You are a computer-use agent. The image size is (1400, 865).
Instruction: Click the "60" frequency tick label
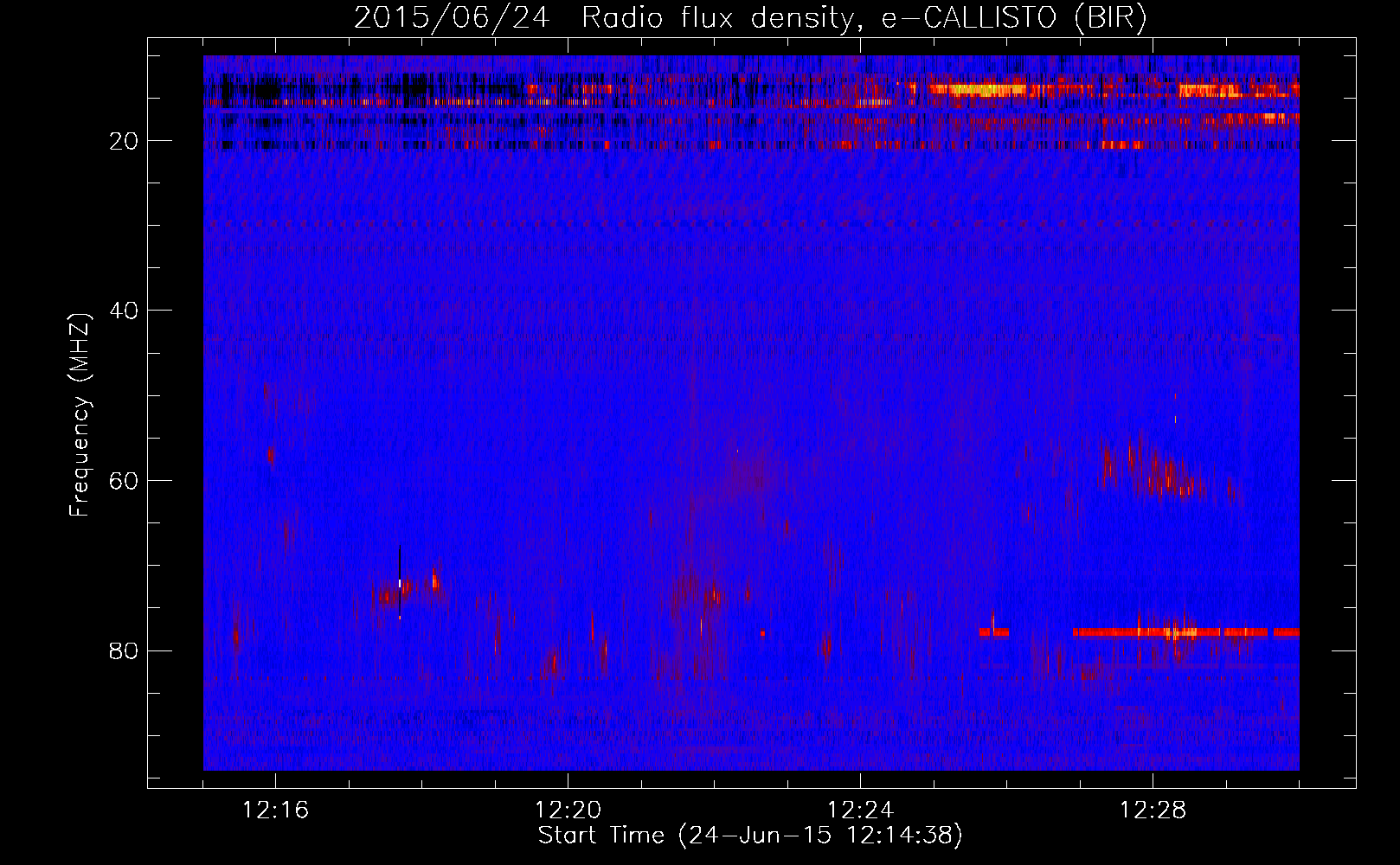pos(125,481)
